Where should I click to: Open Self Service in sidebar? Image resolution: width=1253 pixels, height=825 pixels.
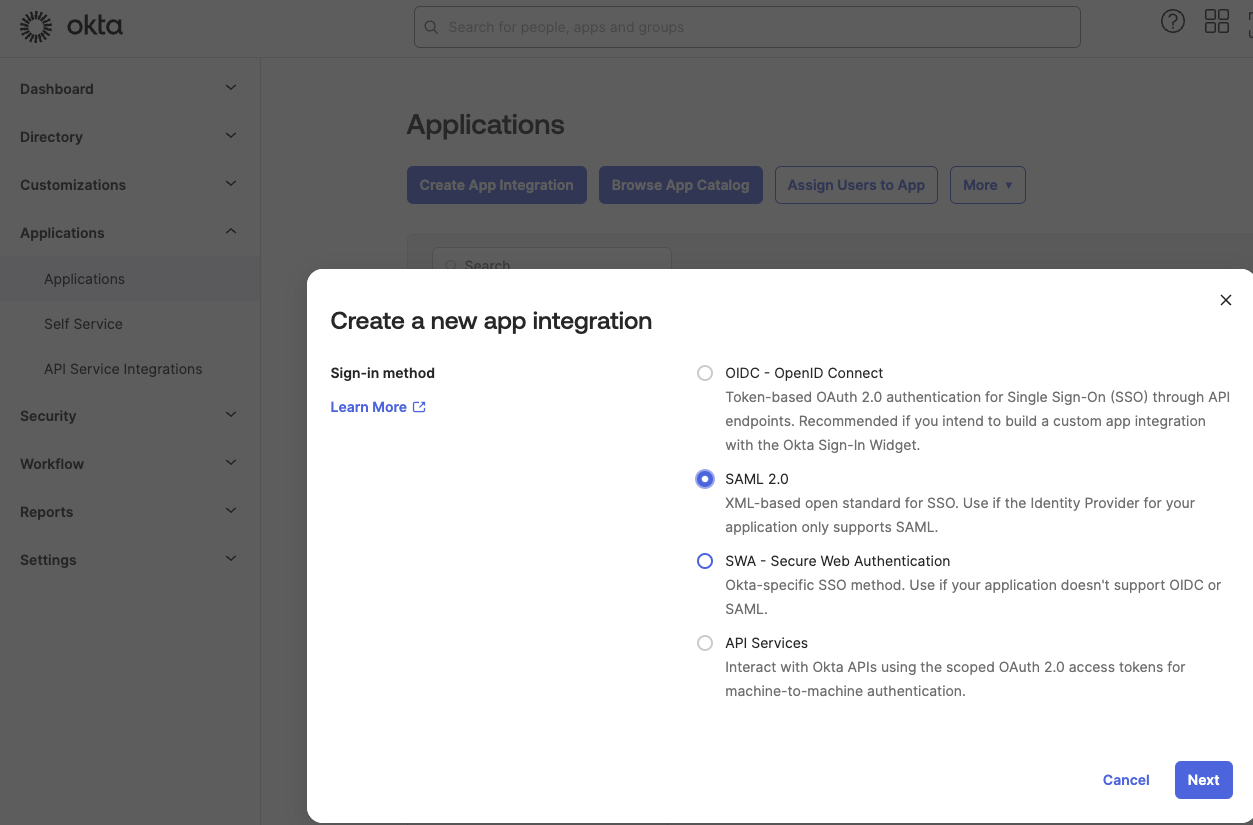coord(83,324)
